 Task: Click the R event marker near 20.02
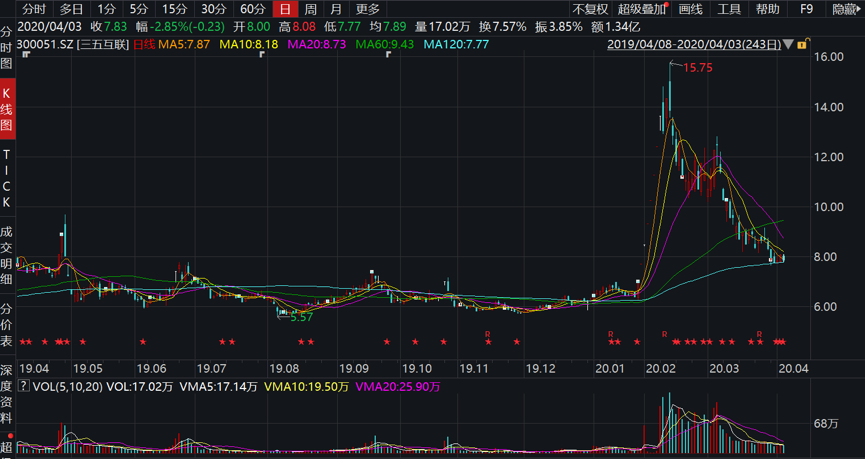point(664,333)
